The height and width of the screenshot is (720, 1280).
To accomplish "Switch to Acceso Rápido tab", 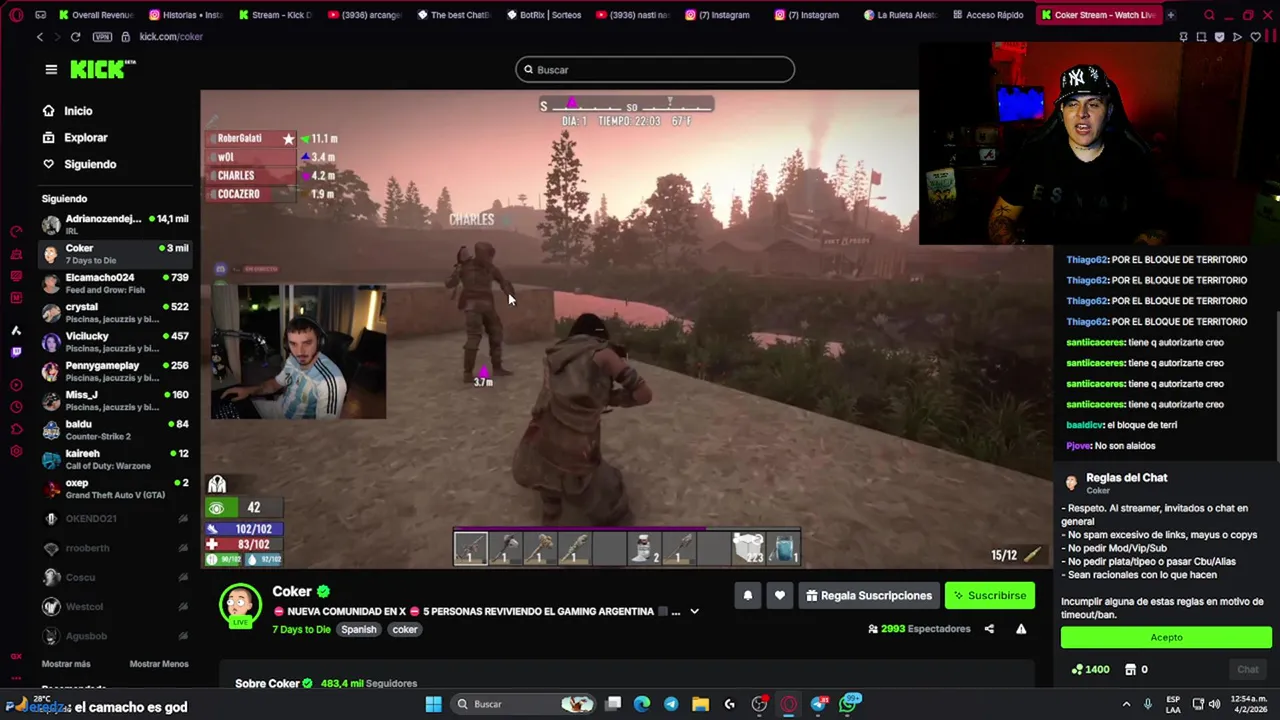I will [989, 15].
